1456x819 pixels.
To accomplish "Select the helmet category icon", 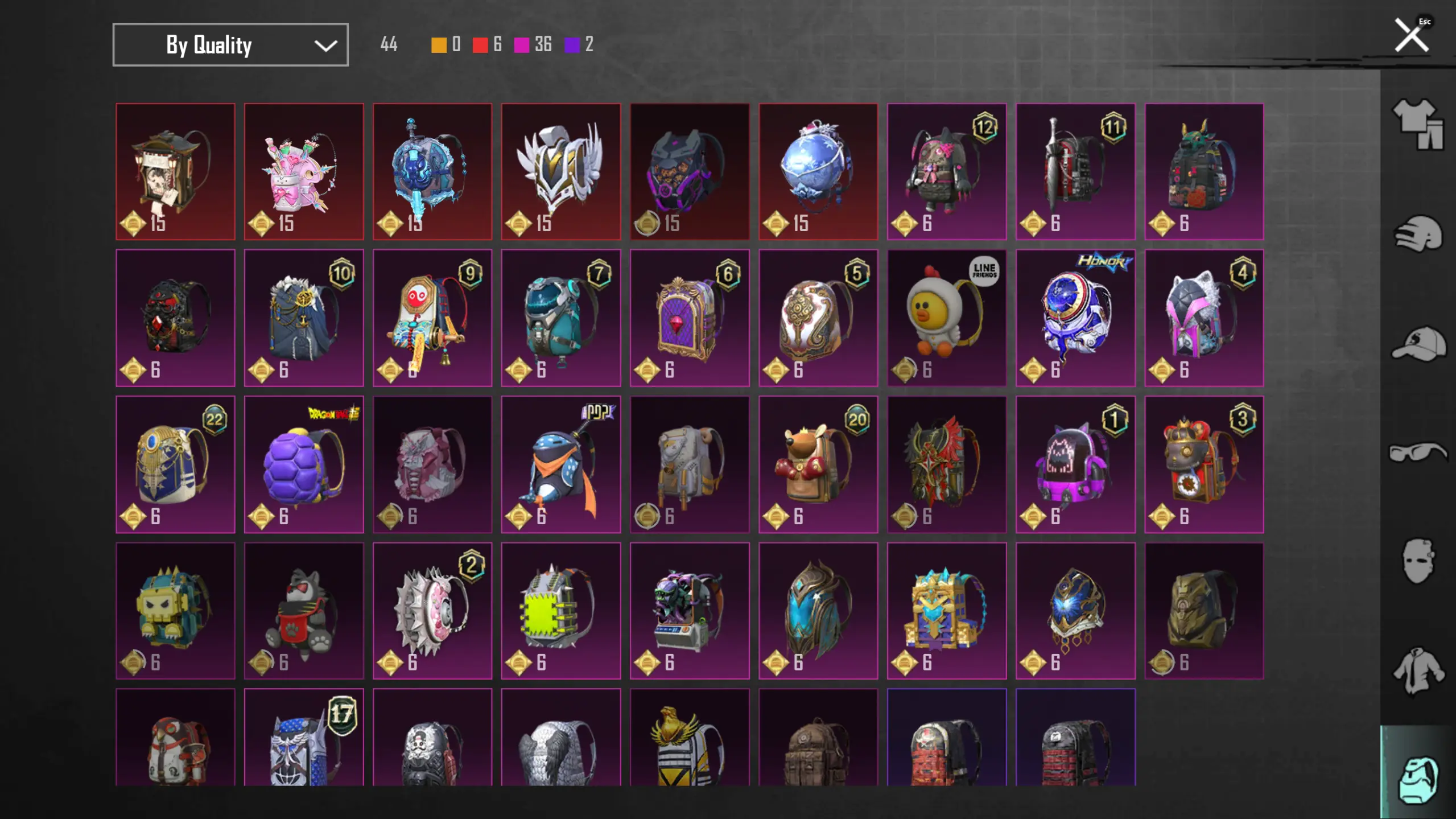I will pos(1418,233).
